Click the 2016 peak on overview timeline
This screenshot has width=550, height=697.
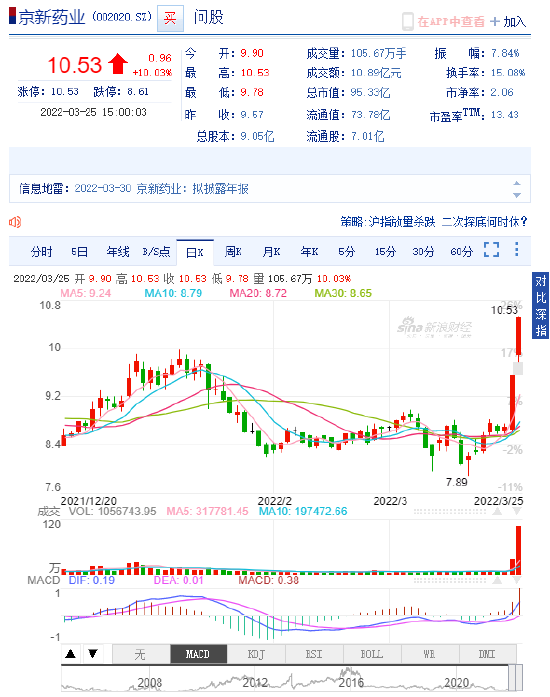point(350,672)
